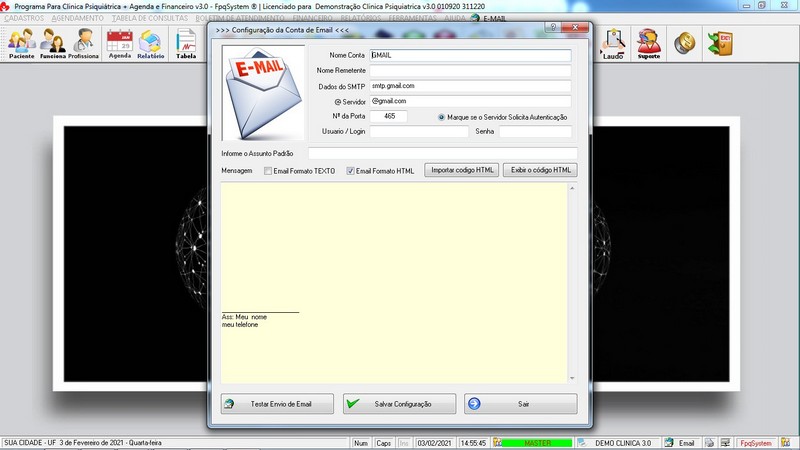The height and width of the screenshot is (450, 800).
Task: Open the gold coin finance icon
Action: [685, 43]
